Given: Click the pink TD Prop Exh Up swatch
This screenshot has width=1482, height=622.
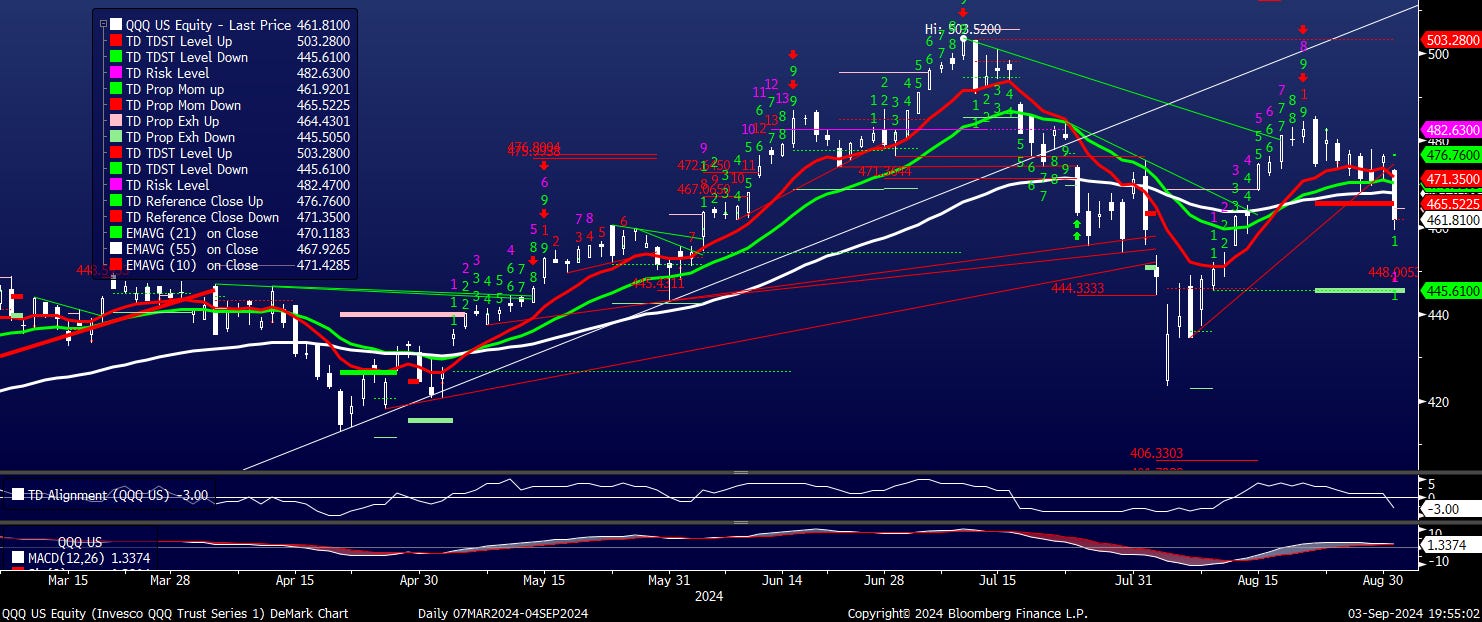Looking at the screenshot, I should coord(117,121).
